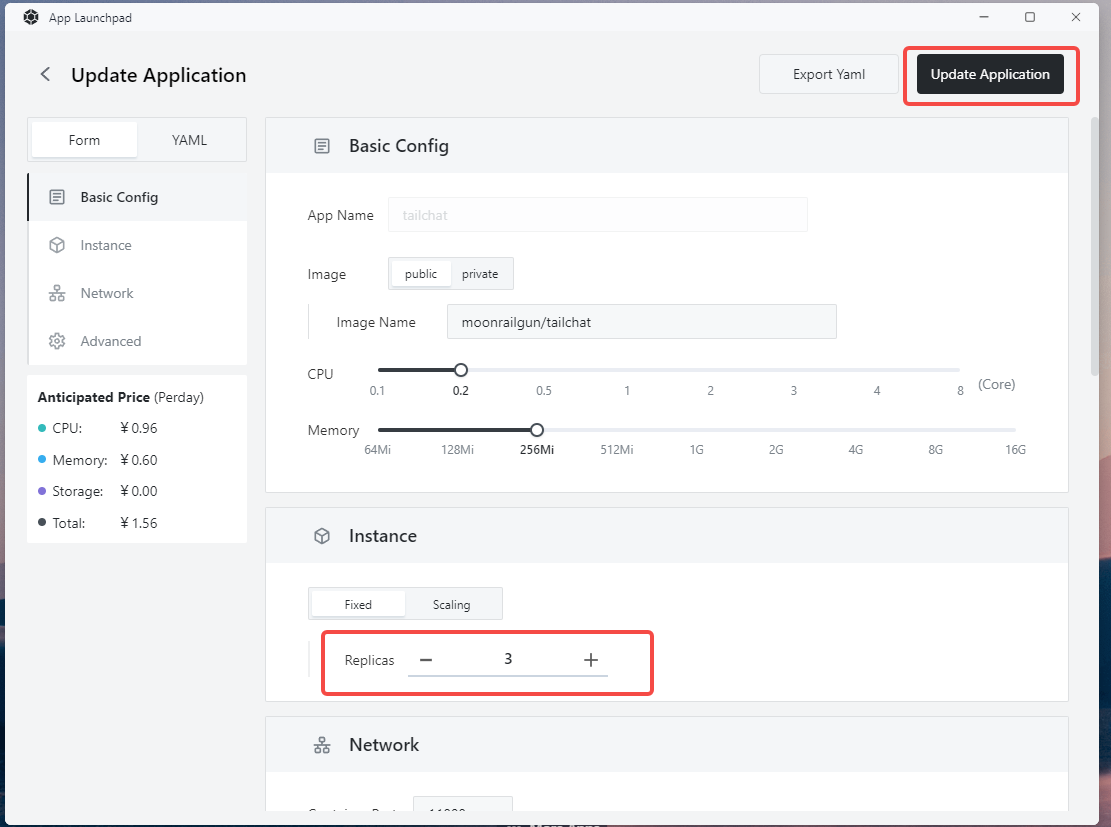Viewport: 1111px width, 827px height.
Task: Set CPU slider to 1 core mark
Action: point(627,370)
